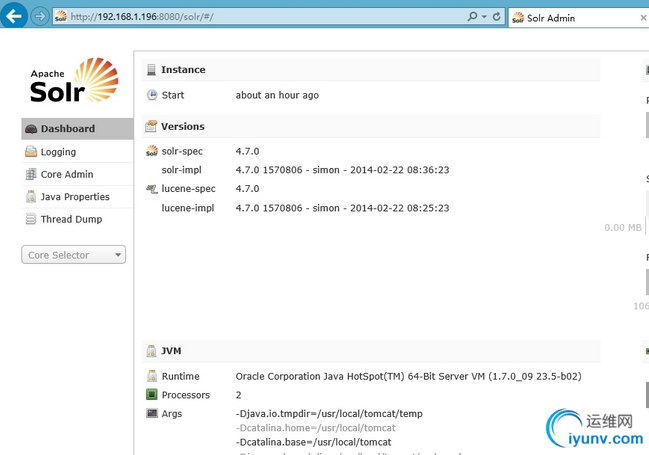The width and height of the screenshot is (649, 455).
Task: Click the Core Admin grid icon
Action: 31,174
